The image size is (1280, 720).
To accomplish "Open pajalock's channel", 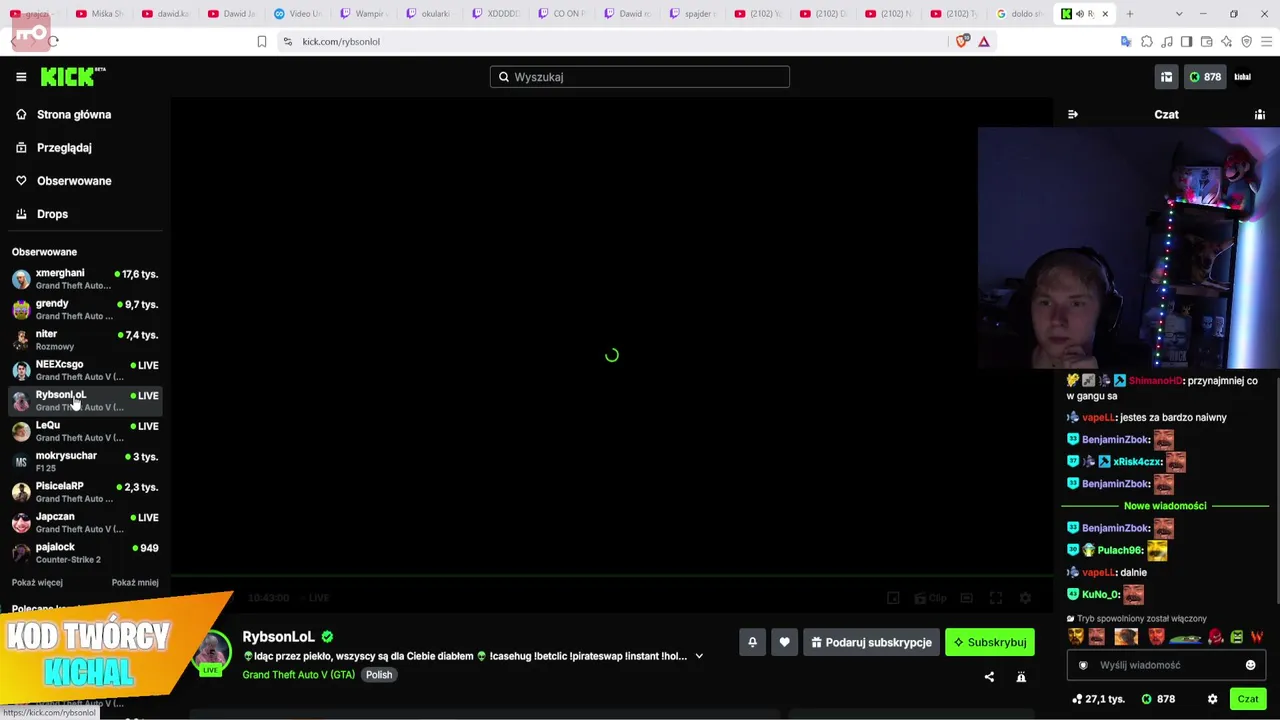I will point(85,553).
